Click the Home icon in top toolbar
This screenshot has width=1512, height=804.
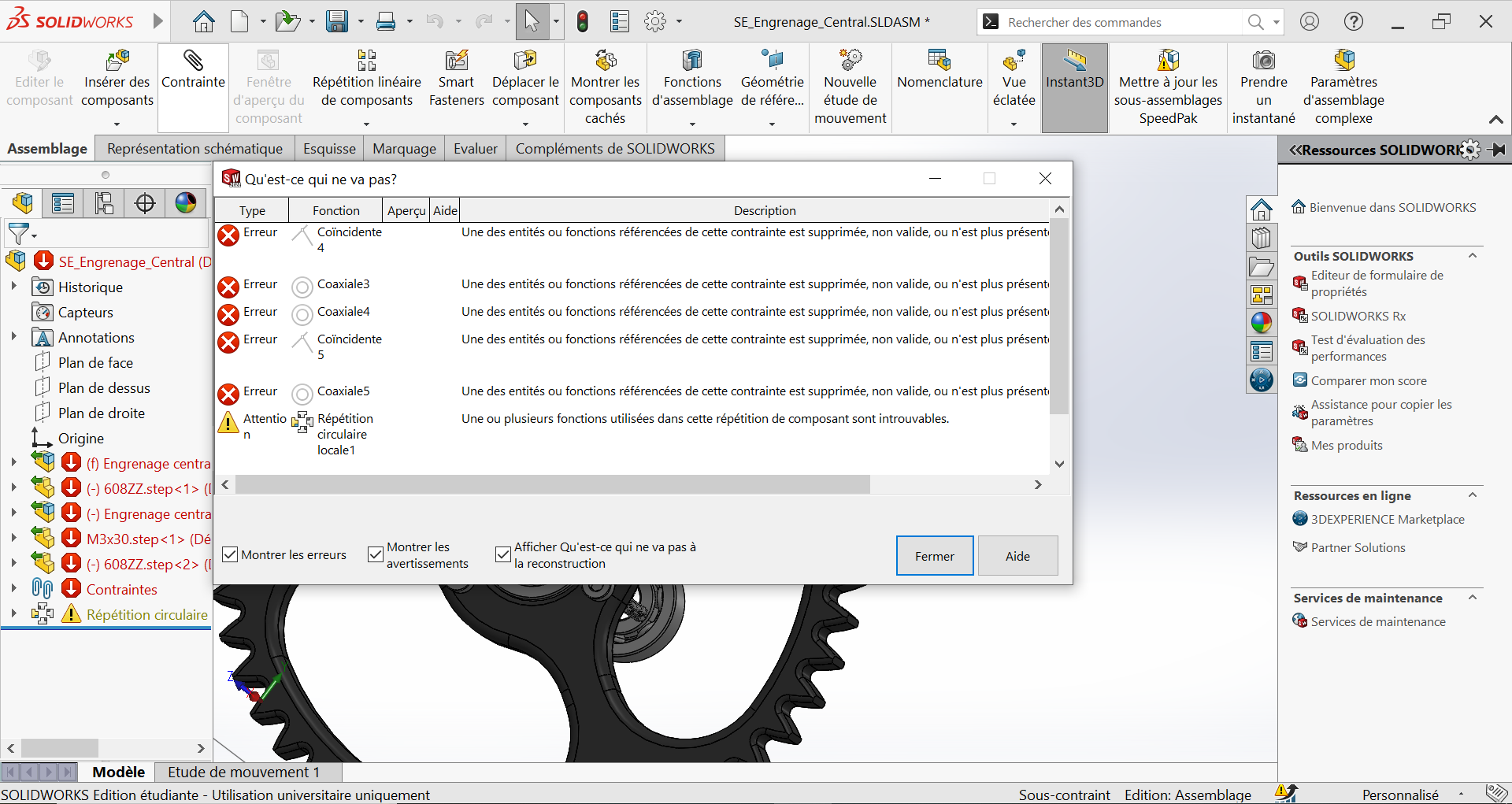tap(203, 21)
